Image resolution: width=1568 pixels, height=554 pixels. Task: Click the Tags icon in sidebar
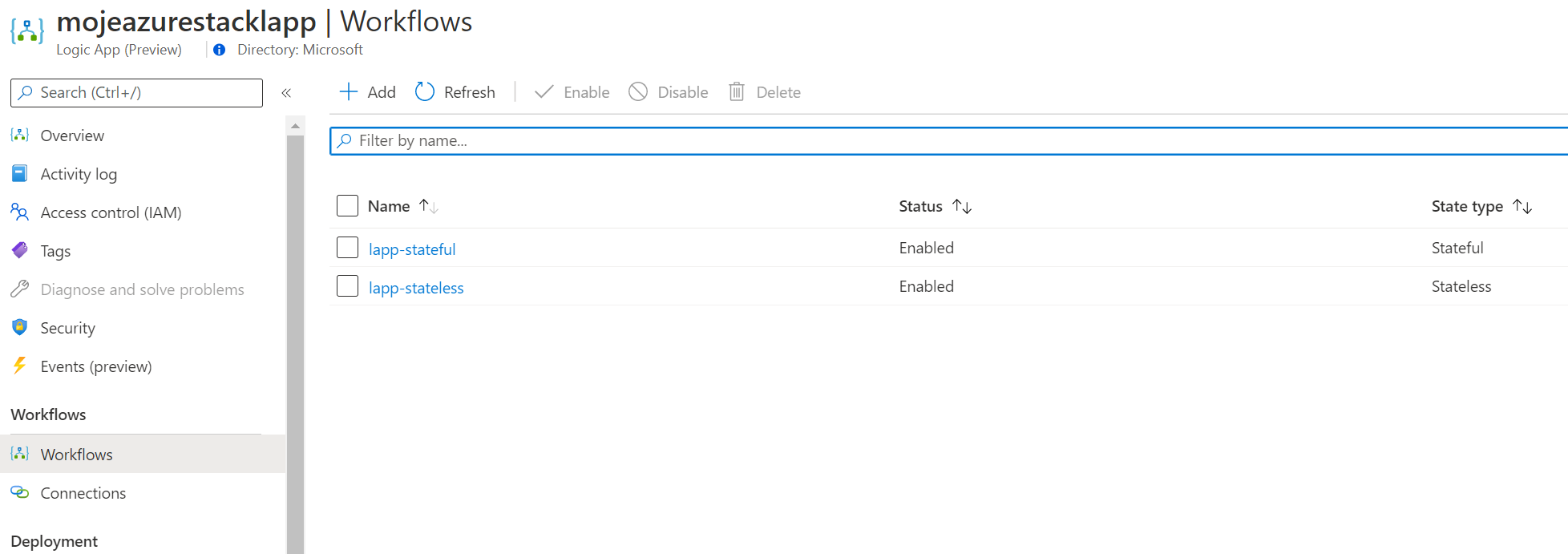click(20, 251)
